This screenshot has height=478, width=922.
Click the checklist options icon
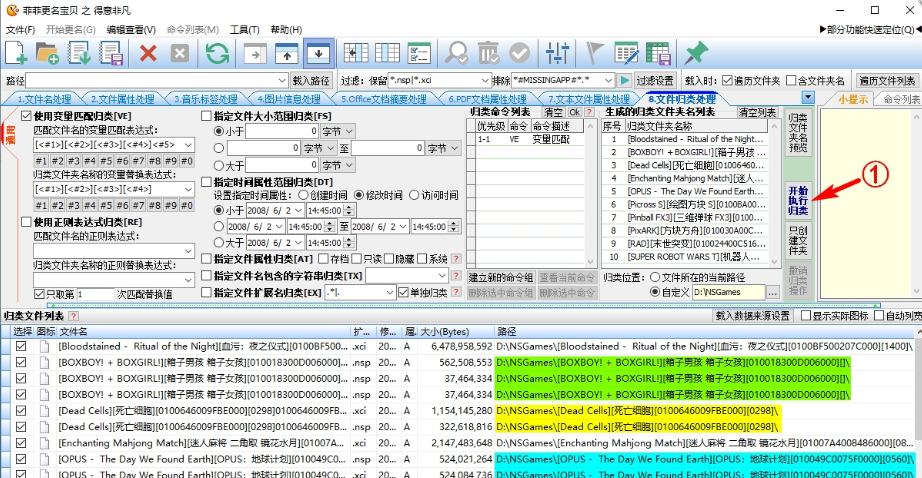(x=419, y=54)
